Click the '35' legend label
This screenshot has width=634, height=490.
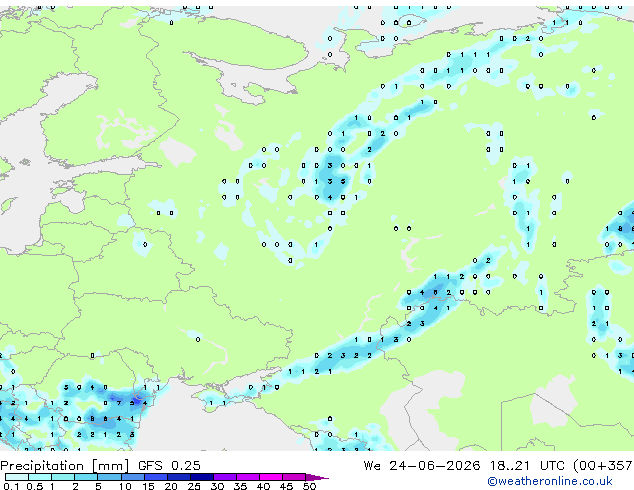point(240,486)
